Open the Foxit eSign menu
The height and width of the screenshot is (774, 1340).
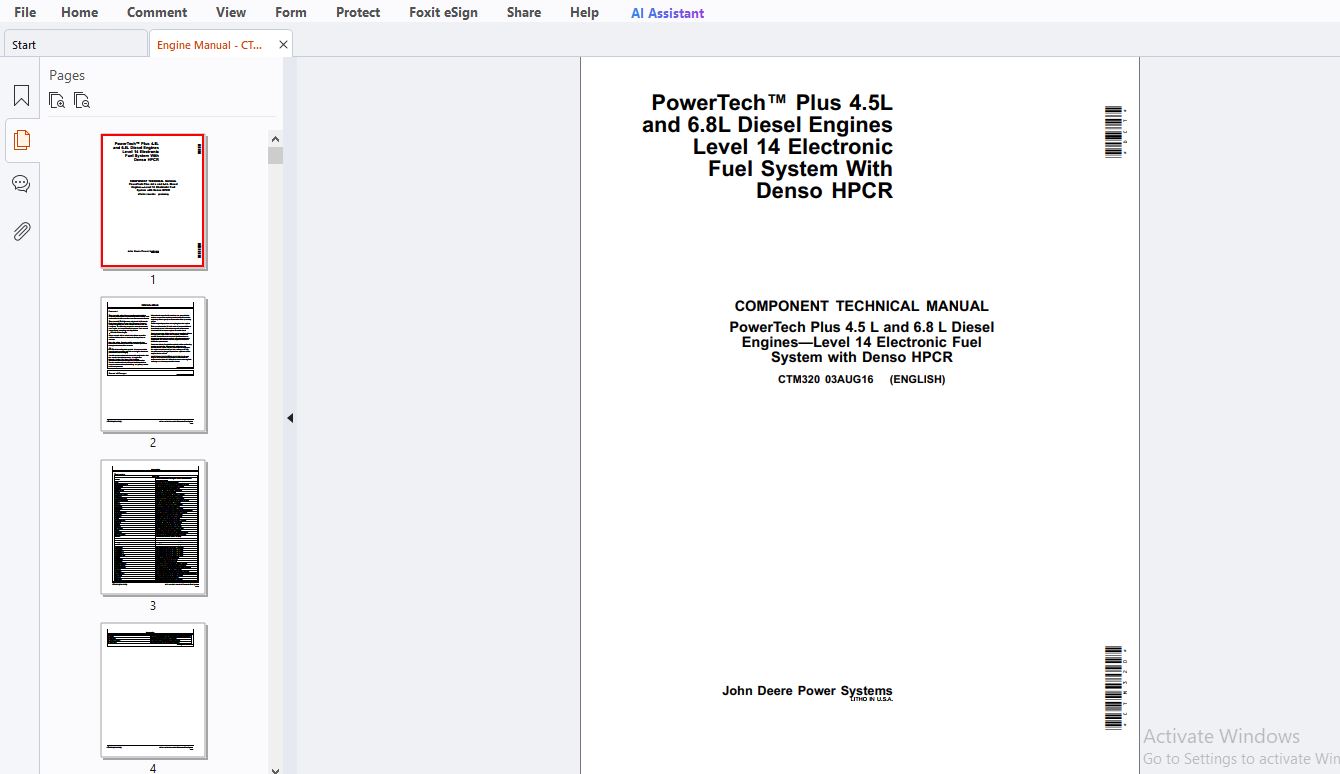(x=443, y=12)
